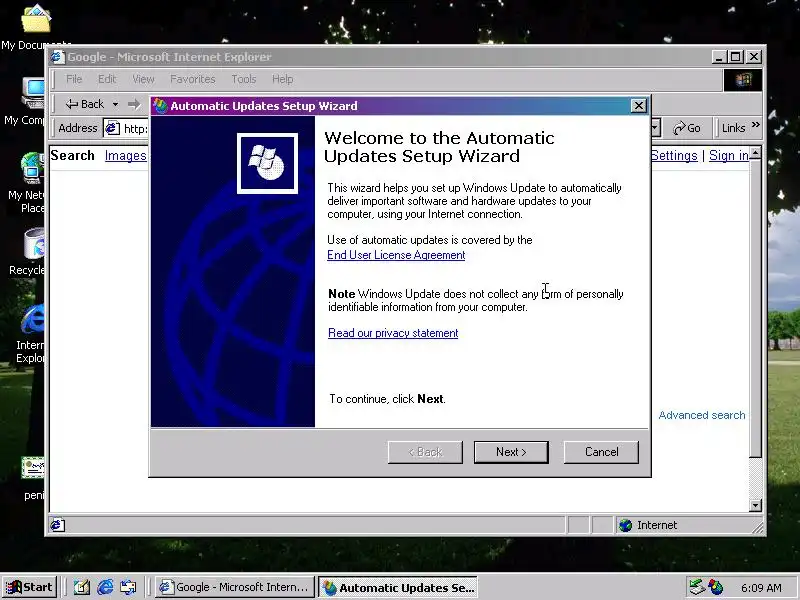Open the End User License Agreement link
This screenshot has width=800, height=600.
coord(396,255)
